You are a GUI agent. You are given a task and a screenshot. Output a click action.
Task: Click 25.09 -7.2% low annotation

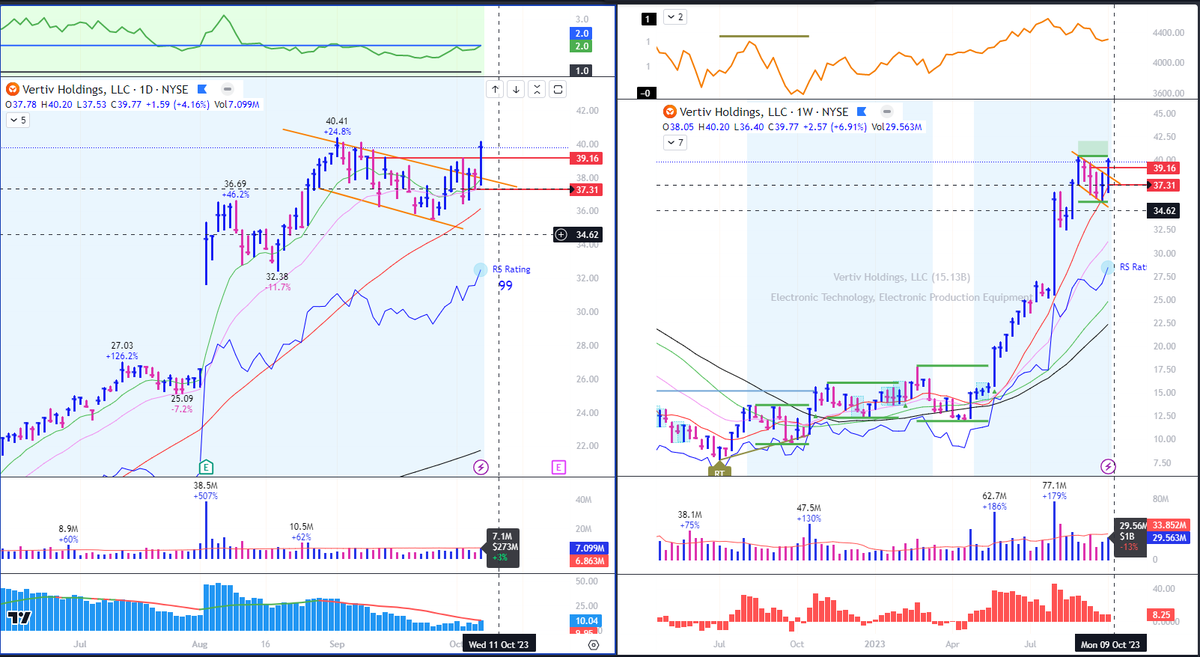(x=180, y=404)
